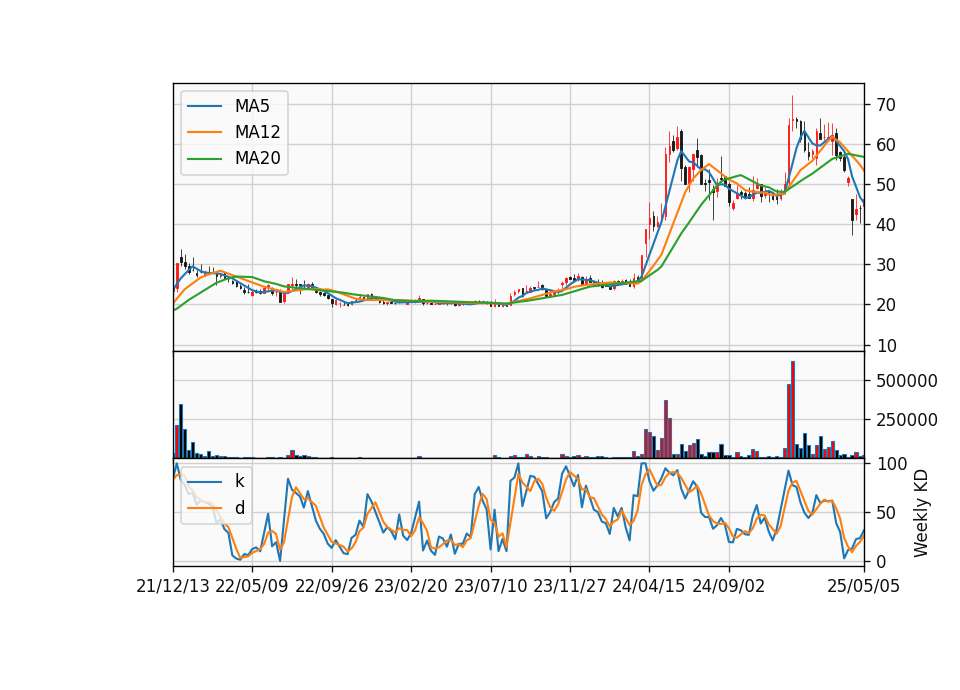
Task: Click the 22/05/09 date tick label
Action: click(x=252, y=586)
